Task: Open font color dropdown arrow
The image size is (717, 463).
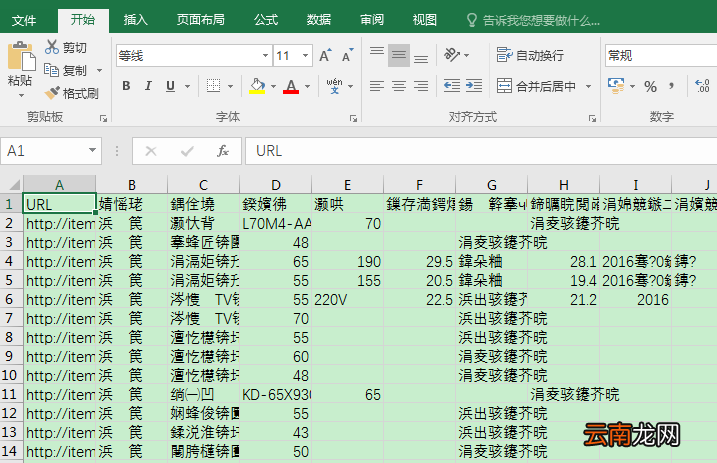Action: pyautogui.click(x=307, y=86)
